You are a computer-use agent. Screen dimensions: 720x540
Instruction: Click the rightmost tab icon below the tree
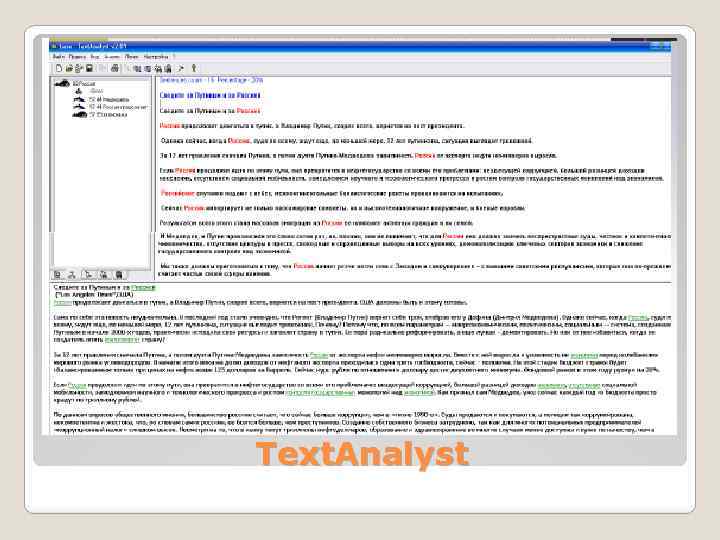click(119, 275)
